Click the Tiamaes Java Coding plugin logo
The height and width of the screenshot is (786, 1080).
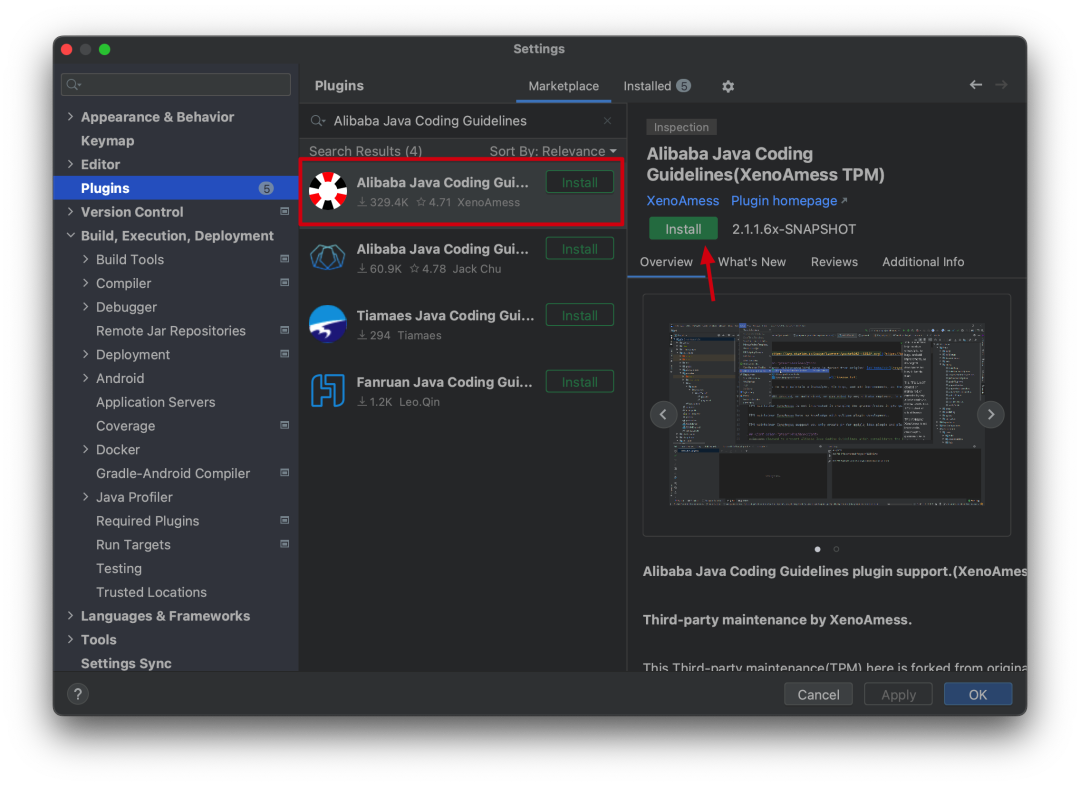(328, 324)
